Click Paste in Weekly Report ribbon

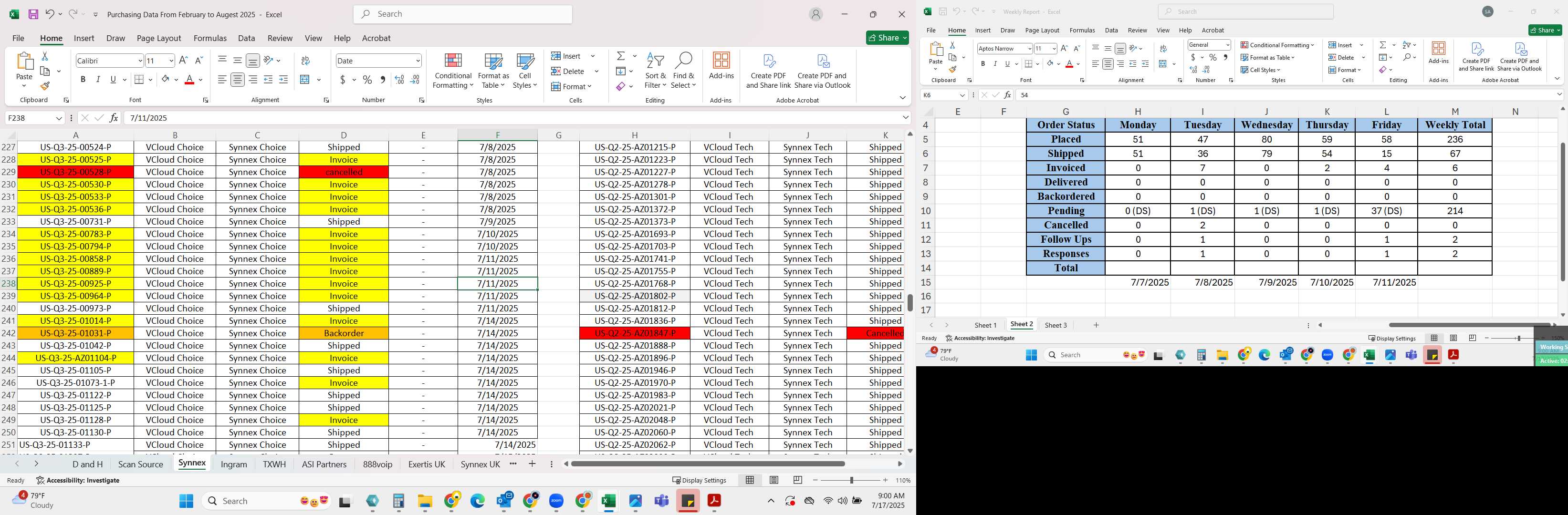936,55
